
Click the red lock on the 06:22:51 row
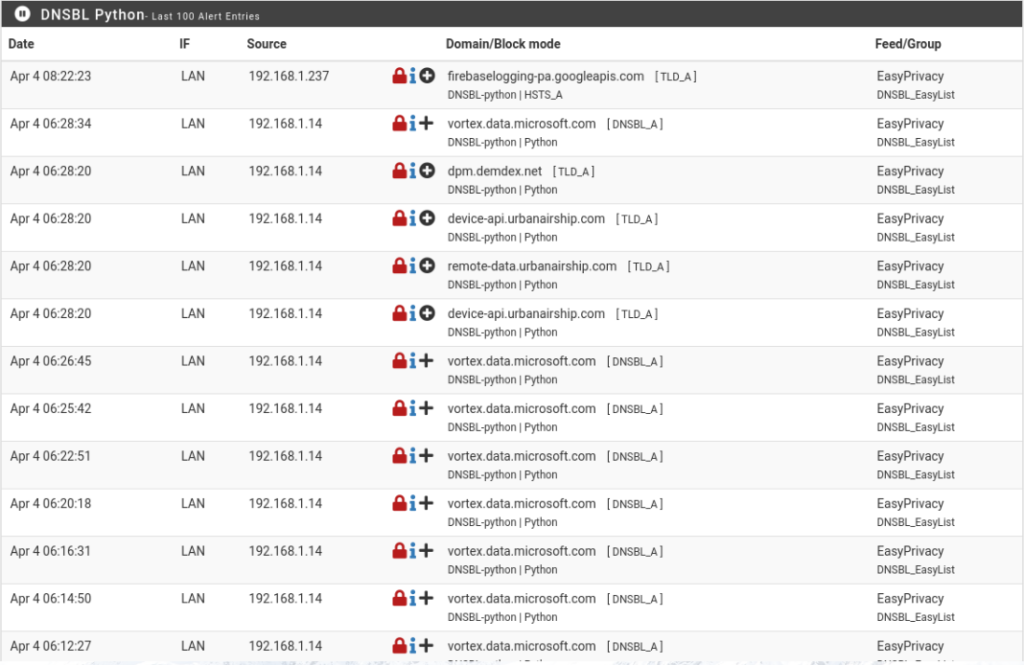400,456
